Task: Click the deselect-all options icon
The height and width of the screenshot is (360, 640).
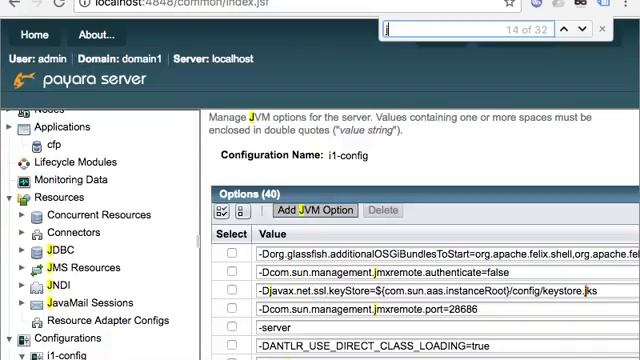Action: click(242, 211)
